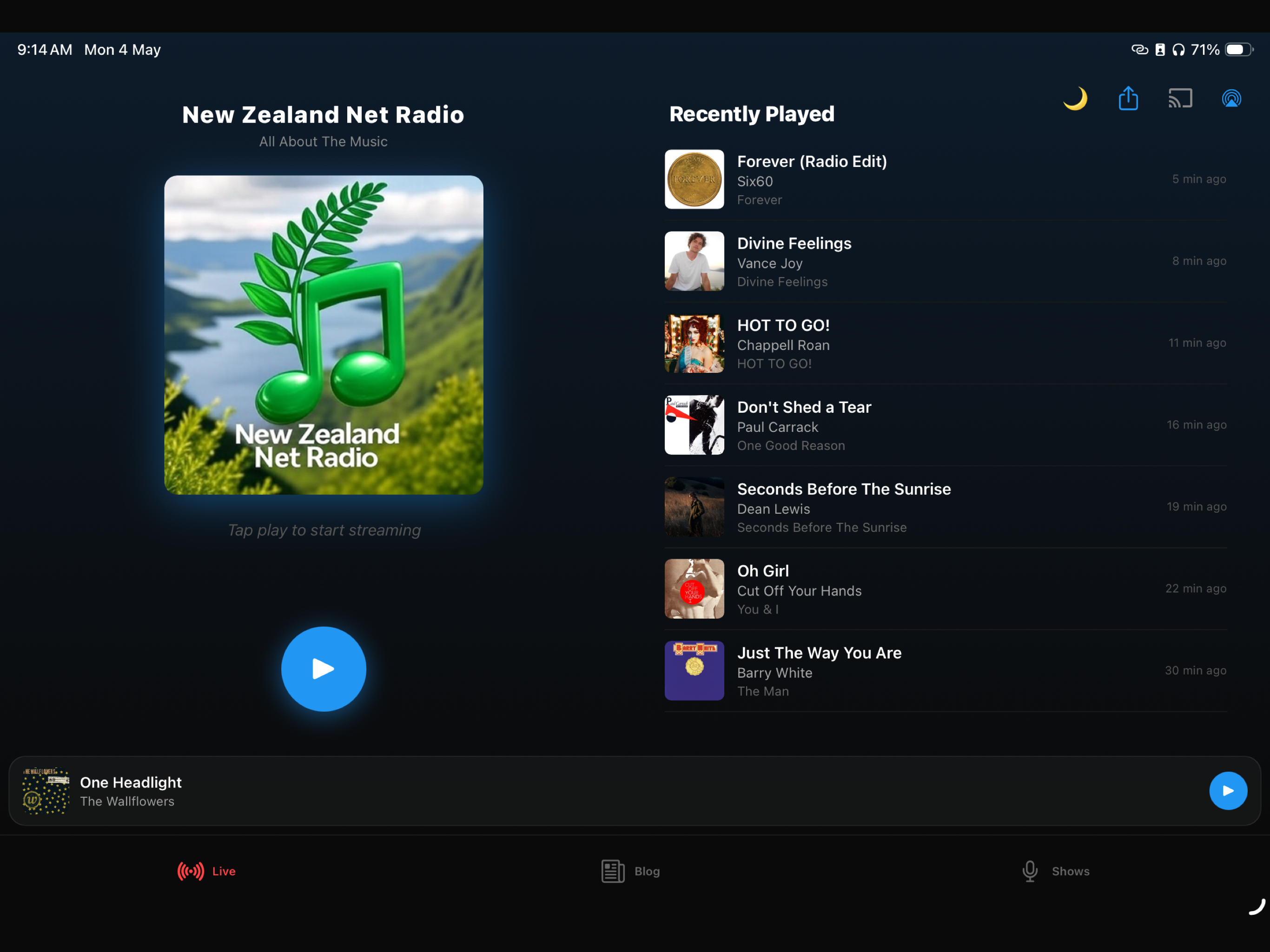Viewport: 1270px width, 952px height.
Task: Tap the Live broadcast icon
Action: pos(191,871)
